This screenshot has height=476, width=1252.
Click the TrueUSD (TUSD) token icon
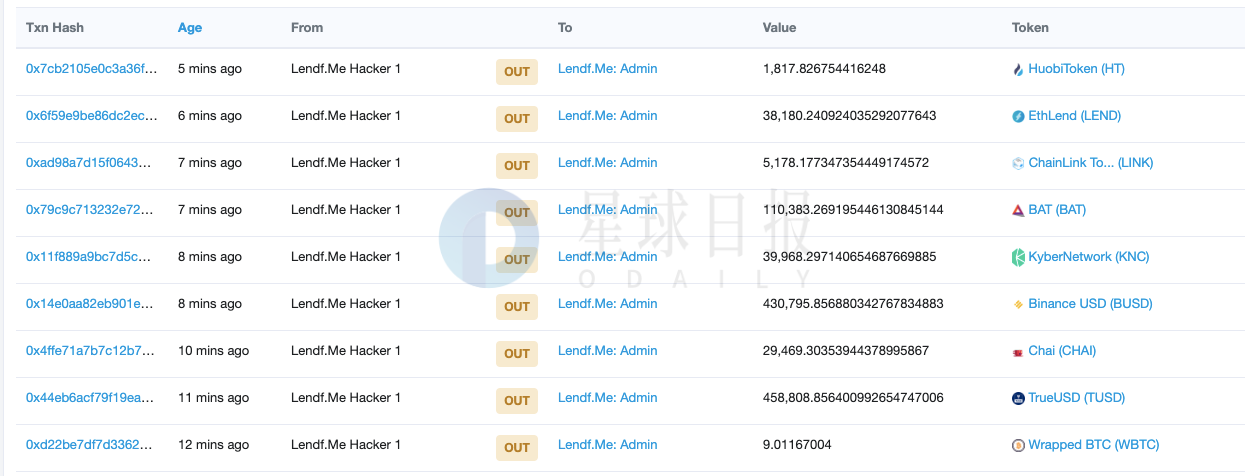click(x=1019, y=399)
